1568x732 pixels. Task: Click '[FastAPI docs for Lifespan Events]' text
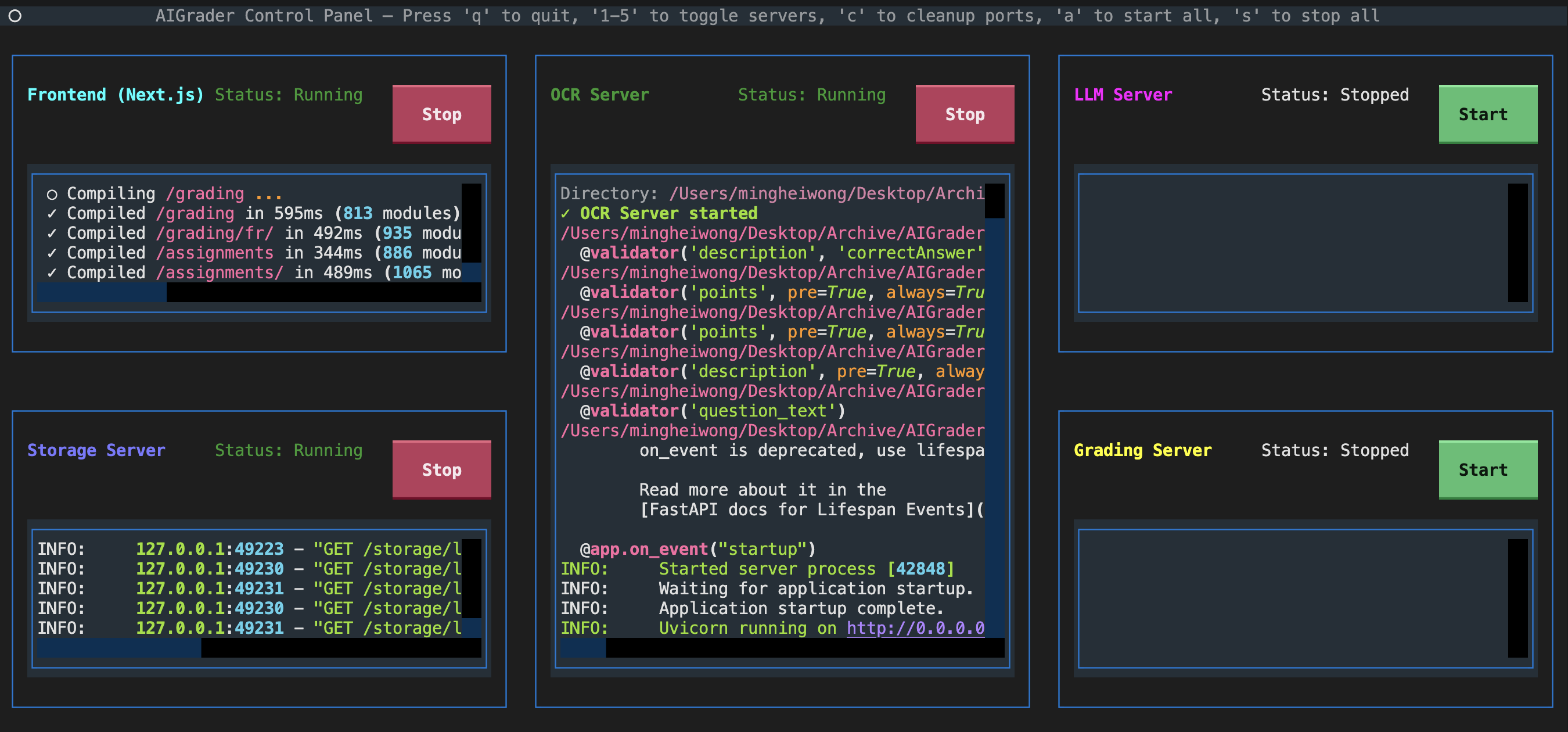[x=811, y=509]
